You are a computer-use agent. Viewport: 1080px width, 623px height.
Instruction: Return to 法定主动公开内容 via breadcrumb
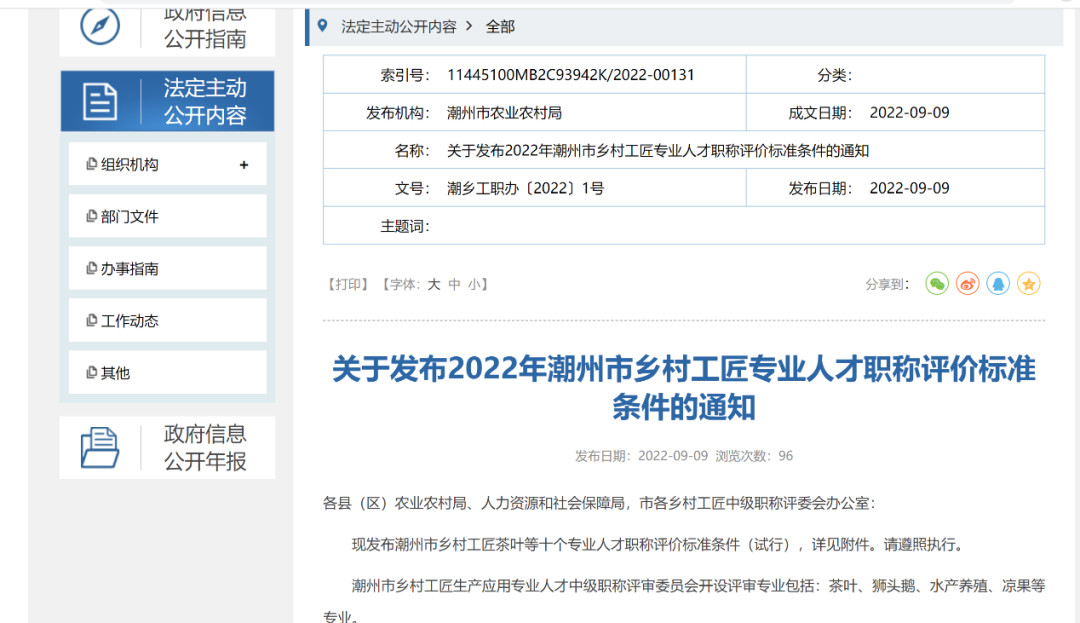click(399, 27)
